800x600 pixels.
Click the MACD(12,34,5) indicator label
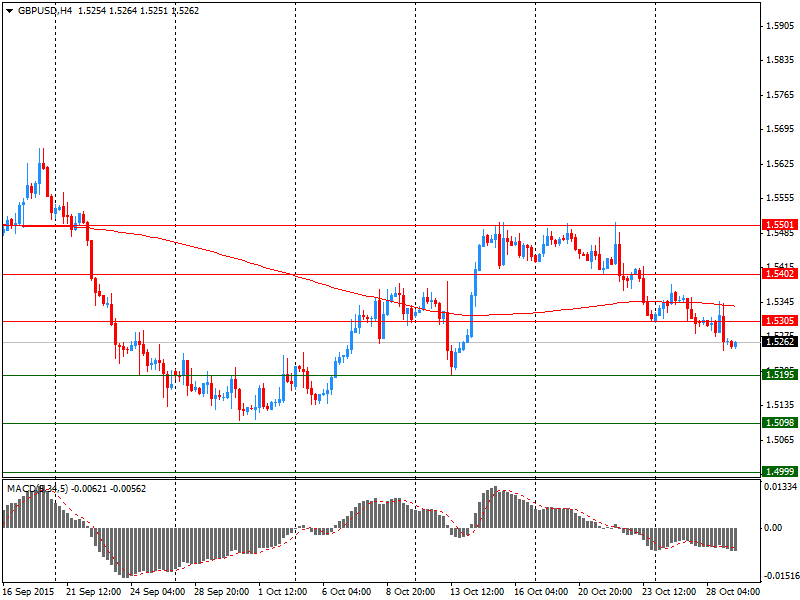click(x=37, y=489)
